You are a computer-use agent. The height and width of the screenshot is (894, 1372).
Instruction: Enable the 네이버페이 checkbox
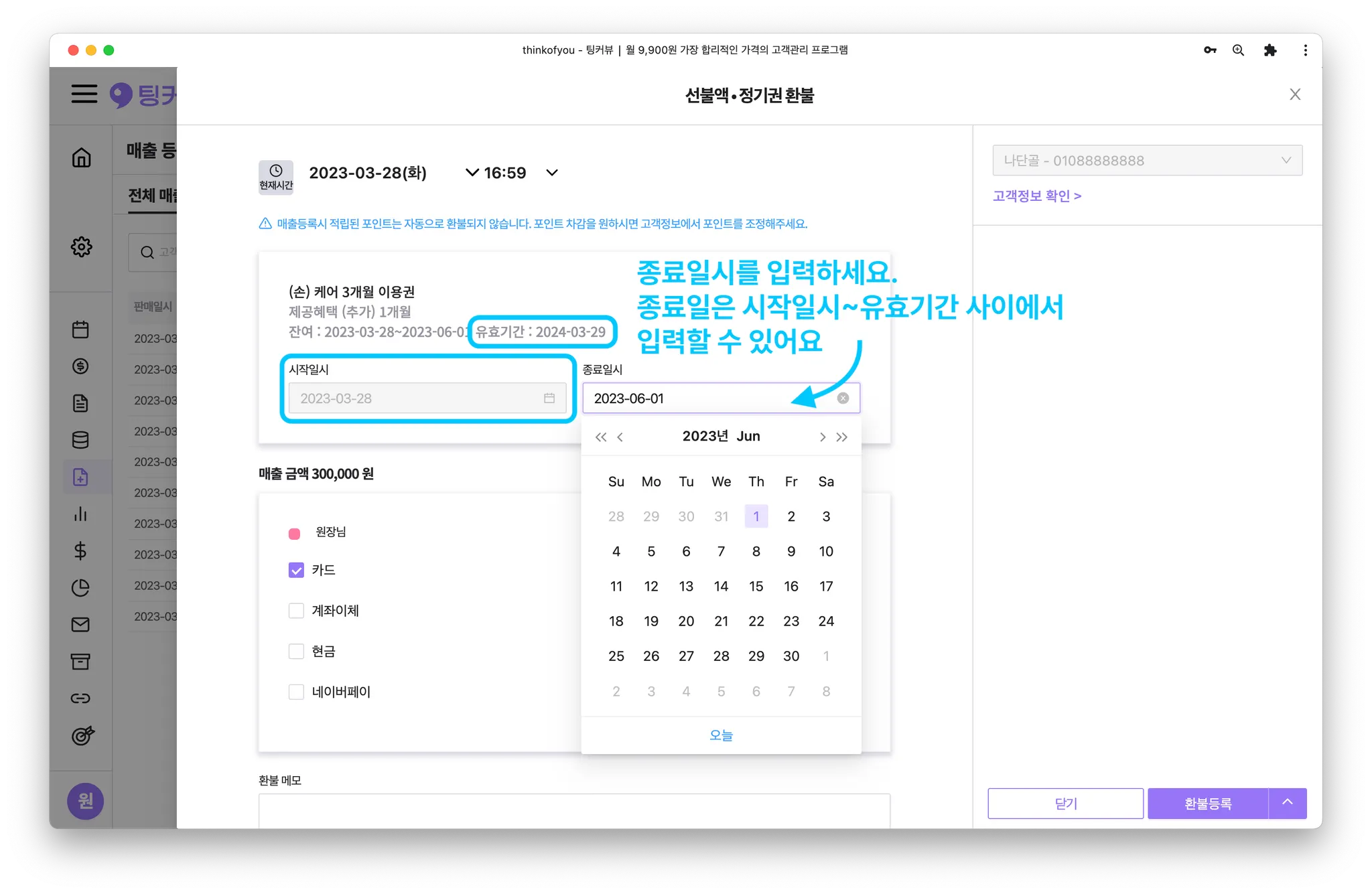pyautogui.click(x=296, y=692)
